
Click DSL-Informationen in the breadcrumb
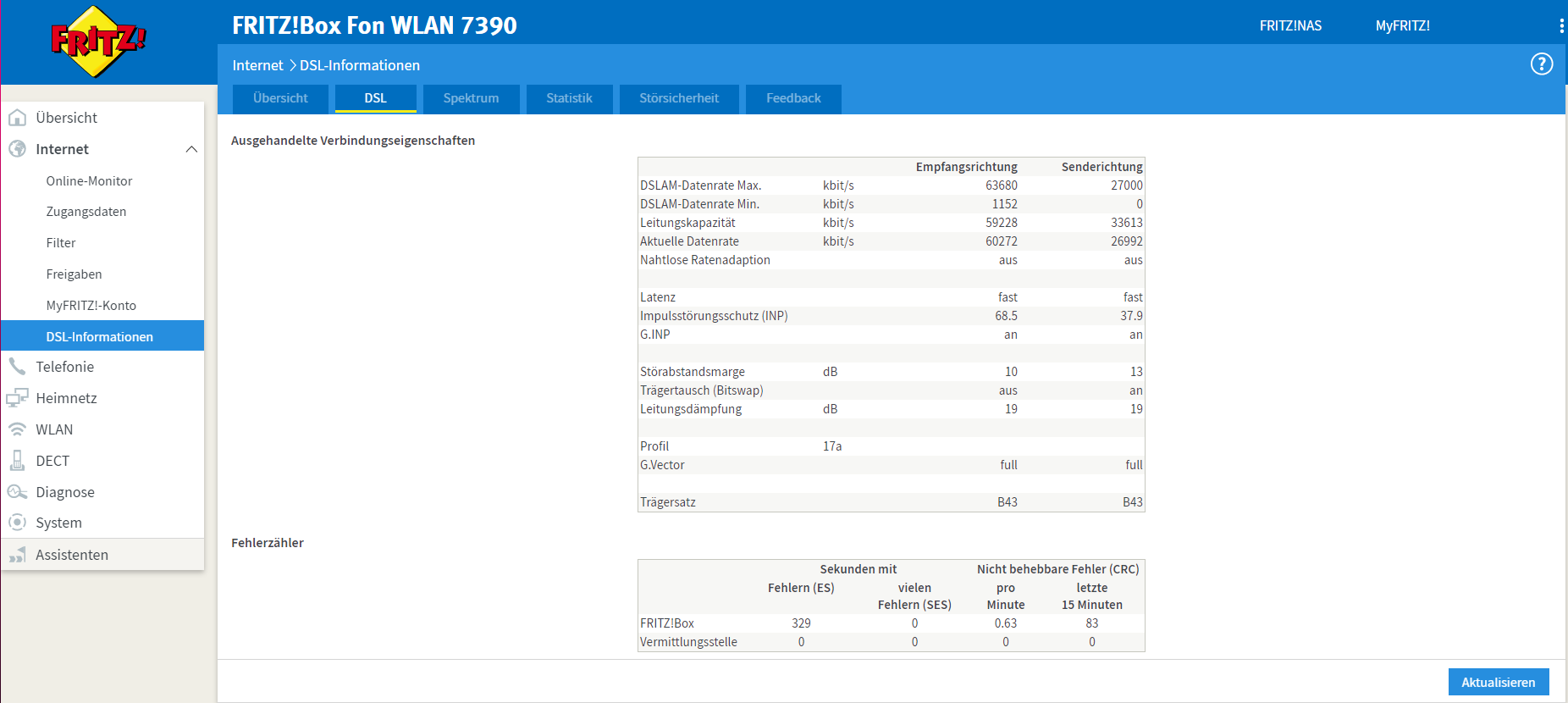pyautogui.click(x=360, y=65)
